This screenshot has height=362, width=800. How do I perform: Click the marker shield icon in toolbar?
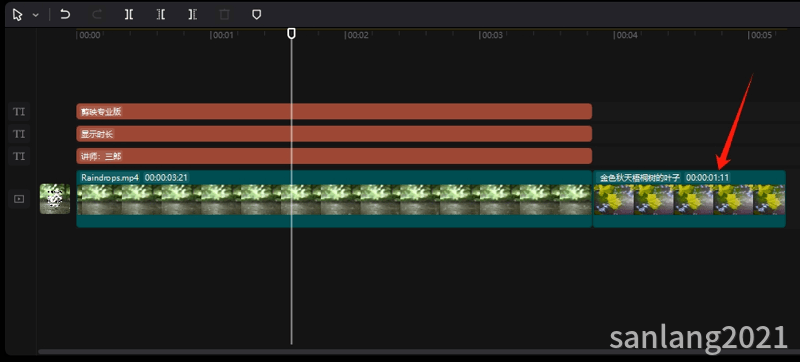[x=257, y=15]
